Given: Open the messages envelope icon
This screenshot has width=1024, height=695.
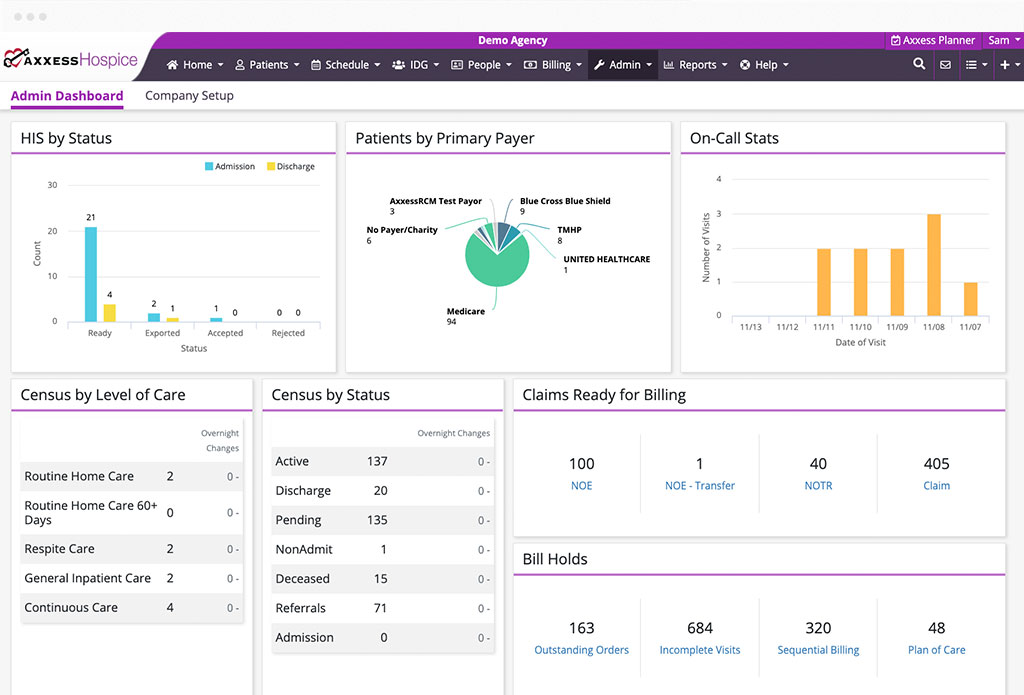Looking at the screenshot, I should coord(945,64).
